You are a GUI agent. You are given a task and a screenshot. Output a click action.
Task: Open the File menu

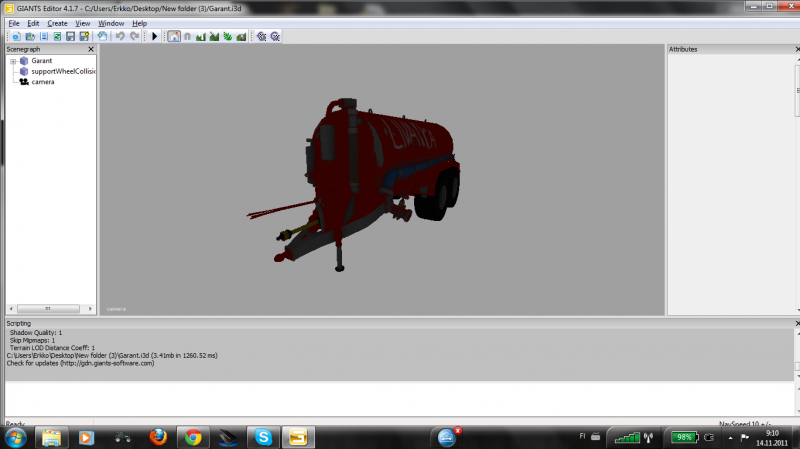pos(14,23)
